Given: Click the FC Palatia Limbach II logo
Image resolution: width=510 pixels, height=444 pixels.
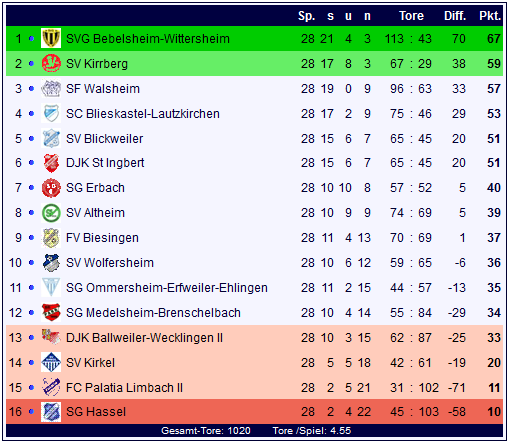Looking at the screenshot, I should pos(51,387).
